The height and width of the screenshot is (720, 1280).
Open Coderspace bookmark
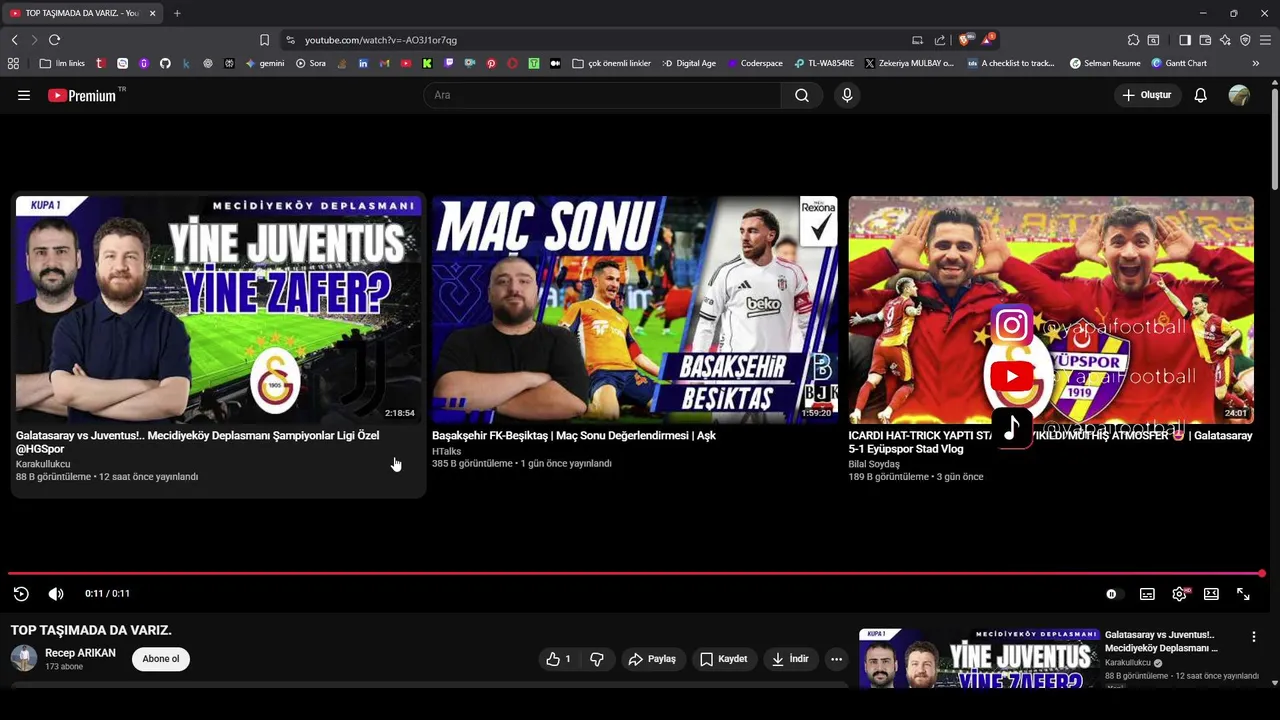[755, 63]
